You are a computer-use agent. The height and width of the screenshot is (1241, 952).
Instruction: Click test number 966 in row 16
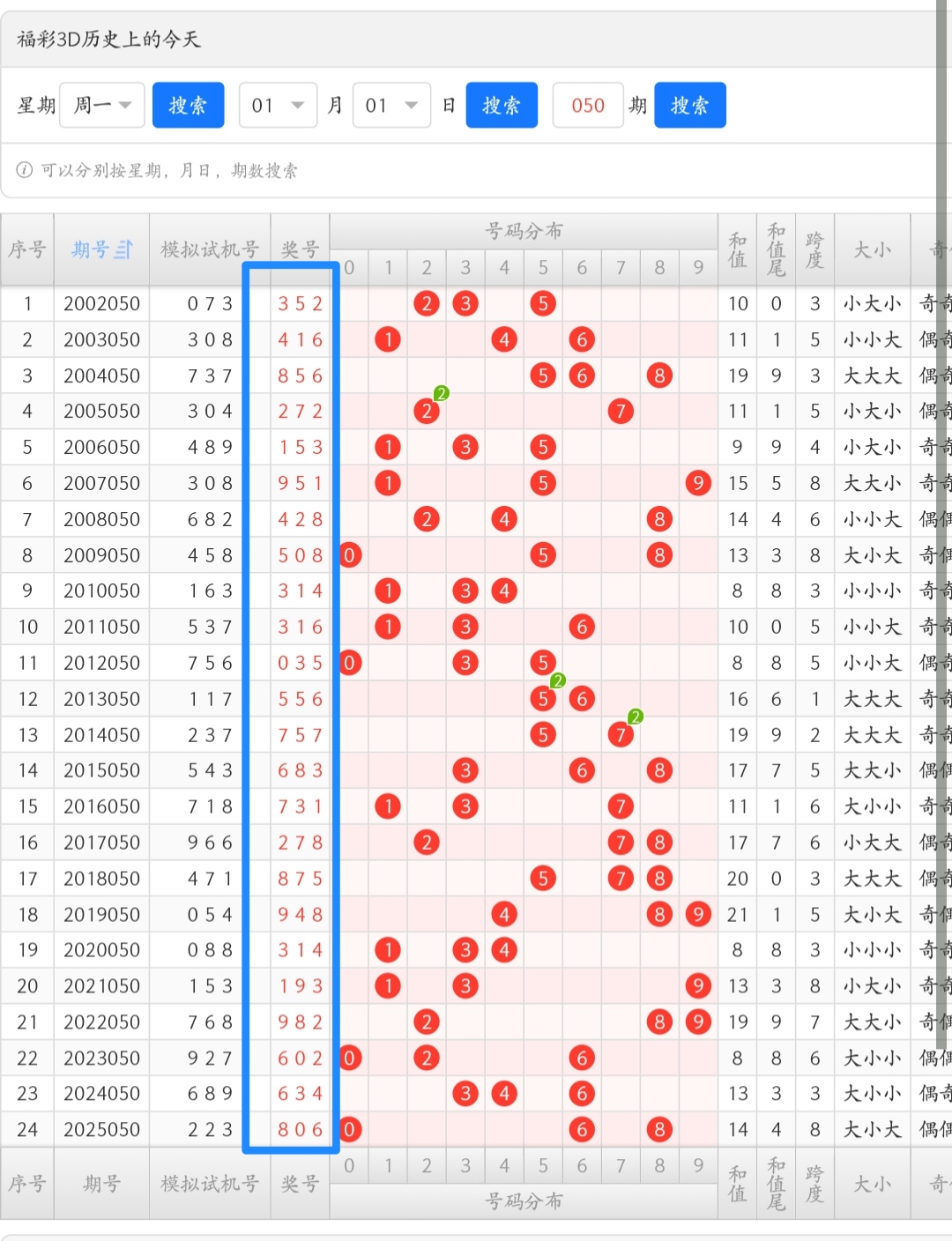click(210, 843)
